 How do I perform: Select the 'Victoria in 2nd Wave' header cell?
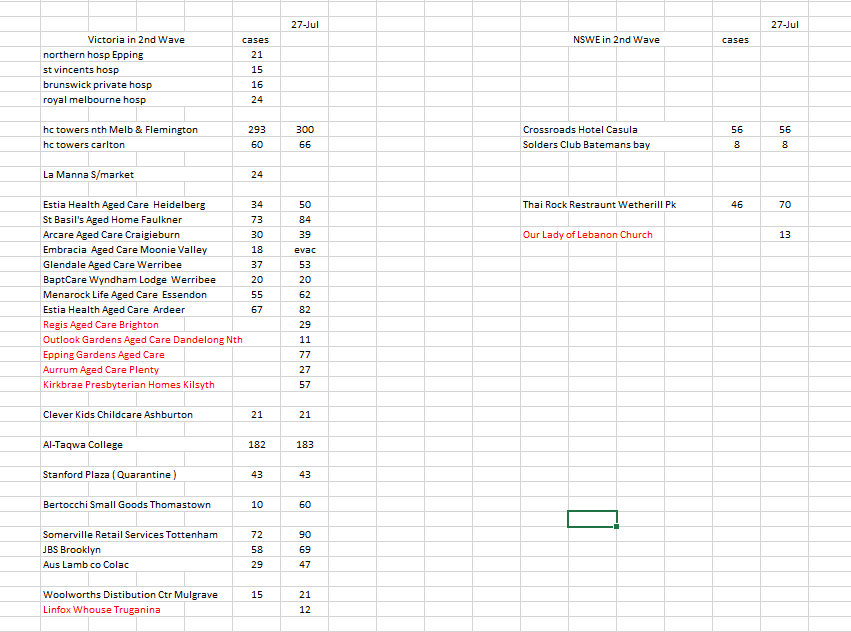tap(136, 40)
